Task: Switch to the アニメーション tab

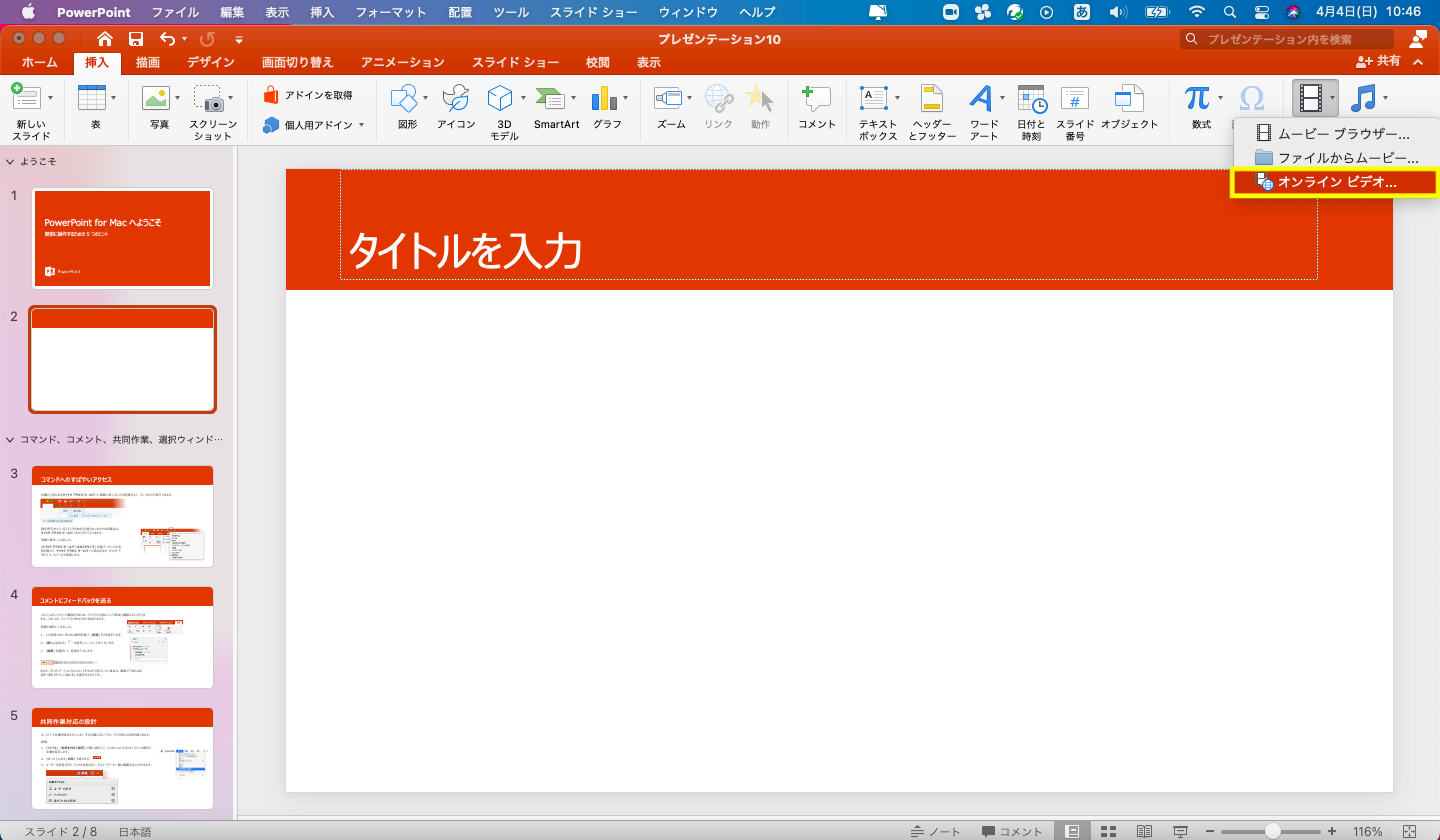Action: 402,62
